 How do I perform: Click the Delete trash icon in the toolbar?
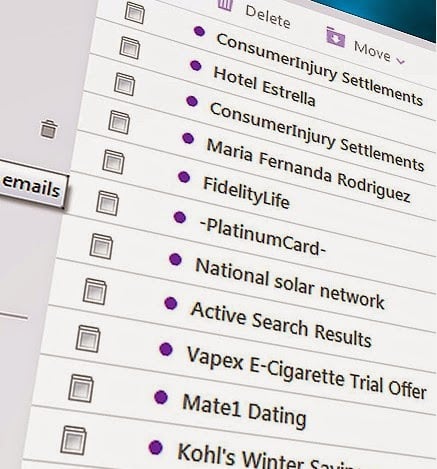coord(225,5)
